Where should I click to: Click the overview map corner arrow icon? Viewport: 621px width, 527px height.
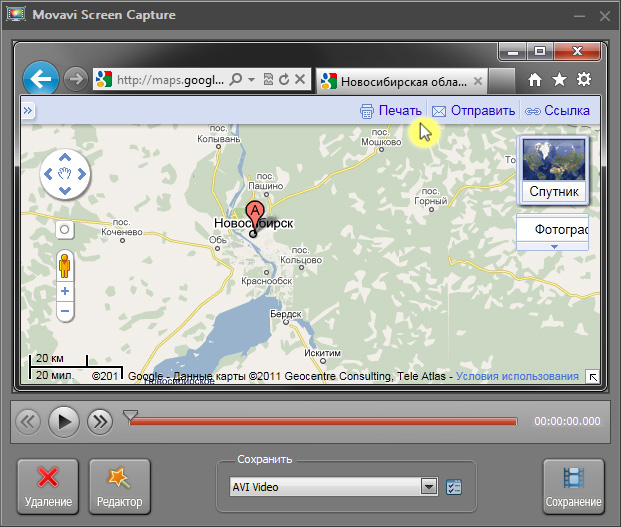pyautogui.click(x=592, y=377)
